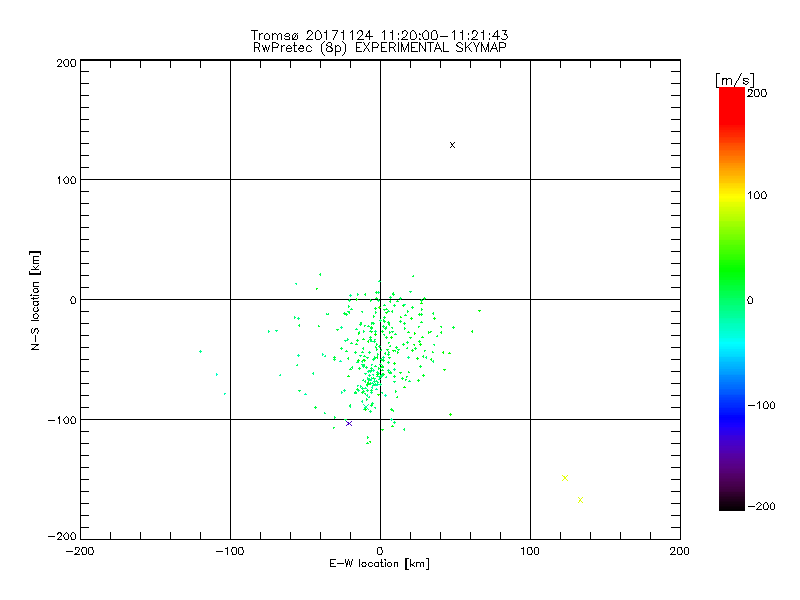The height and width of the screenshot is (600, 800).
Task: Click the upper yellow x marker at lower right
Action: (x=565, y=478)
